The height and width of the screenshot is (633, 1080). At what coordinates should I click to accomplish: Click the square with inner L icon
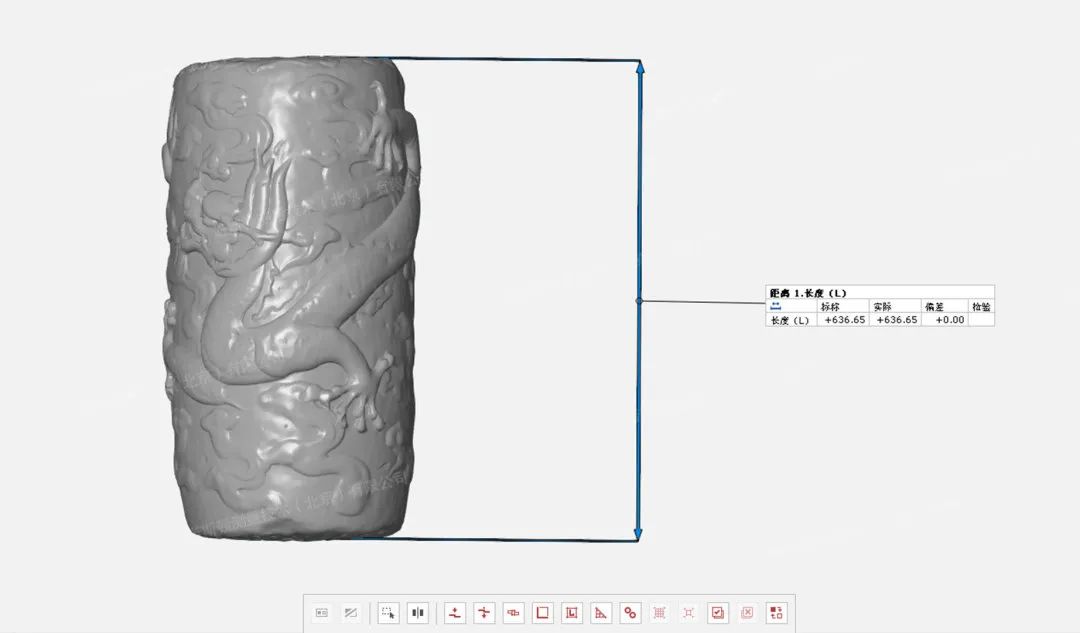pos(572,612)
